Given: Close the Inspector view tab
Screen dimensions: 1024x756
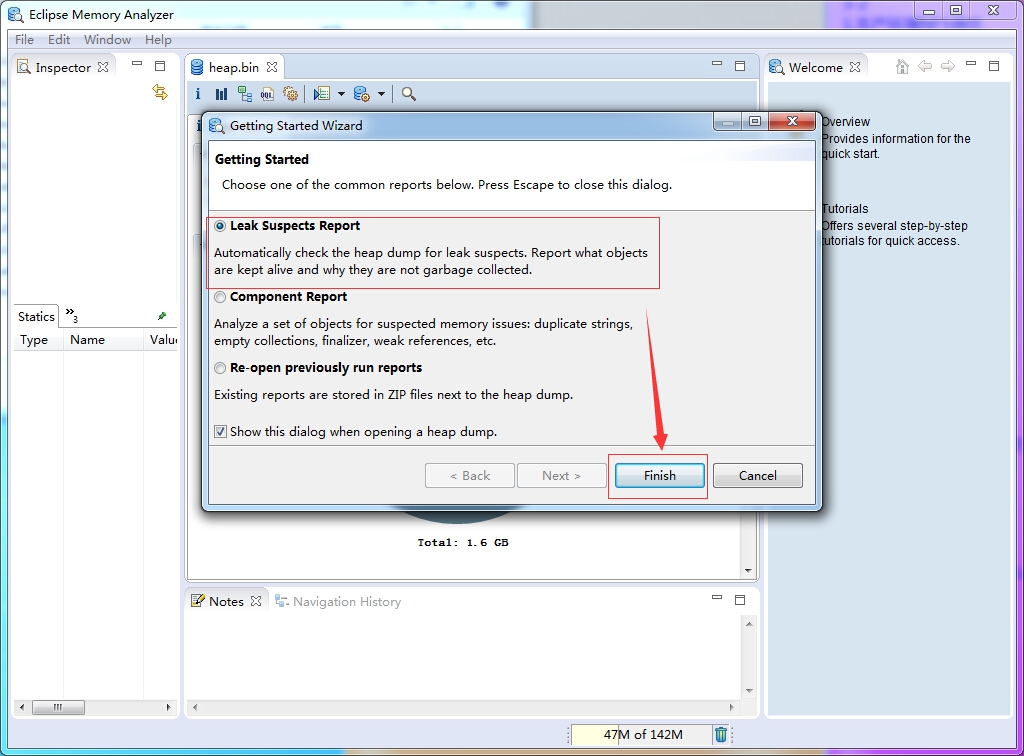Looking at the screenshot, I should [x=103, y=67].
